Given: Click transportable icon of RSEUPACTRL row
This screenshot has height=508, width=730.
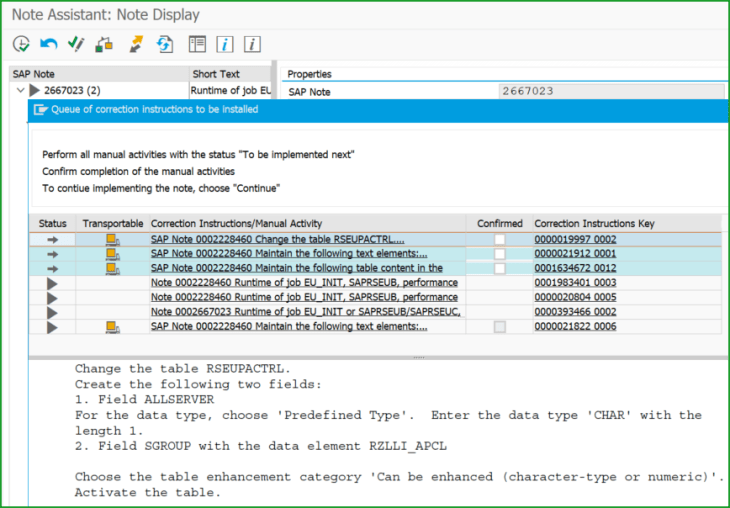Looking at the screenshot, I should 113,239.
